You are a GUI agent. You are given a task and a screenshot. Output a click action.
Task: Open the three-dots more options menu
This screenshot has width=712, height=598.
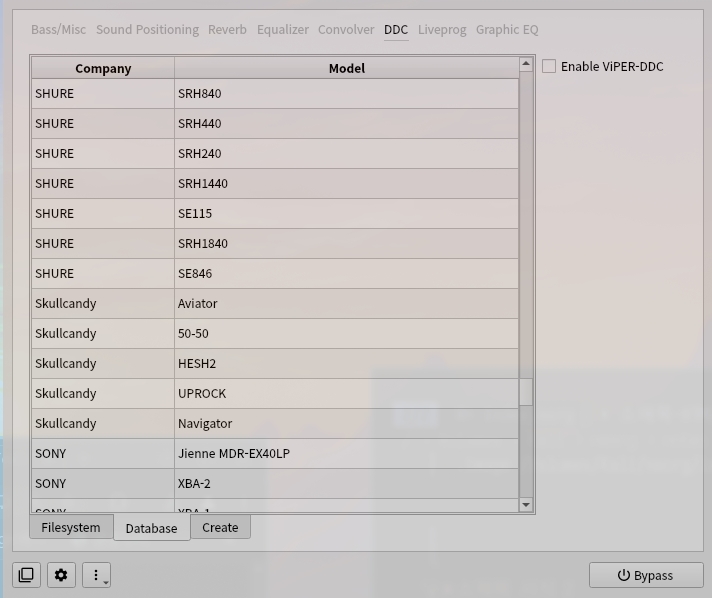pyautogui.click(x=96, y=575)
